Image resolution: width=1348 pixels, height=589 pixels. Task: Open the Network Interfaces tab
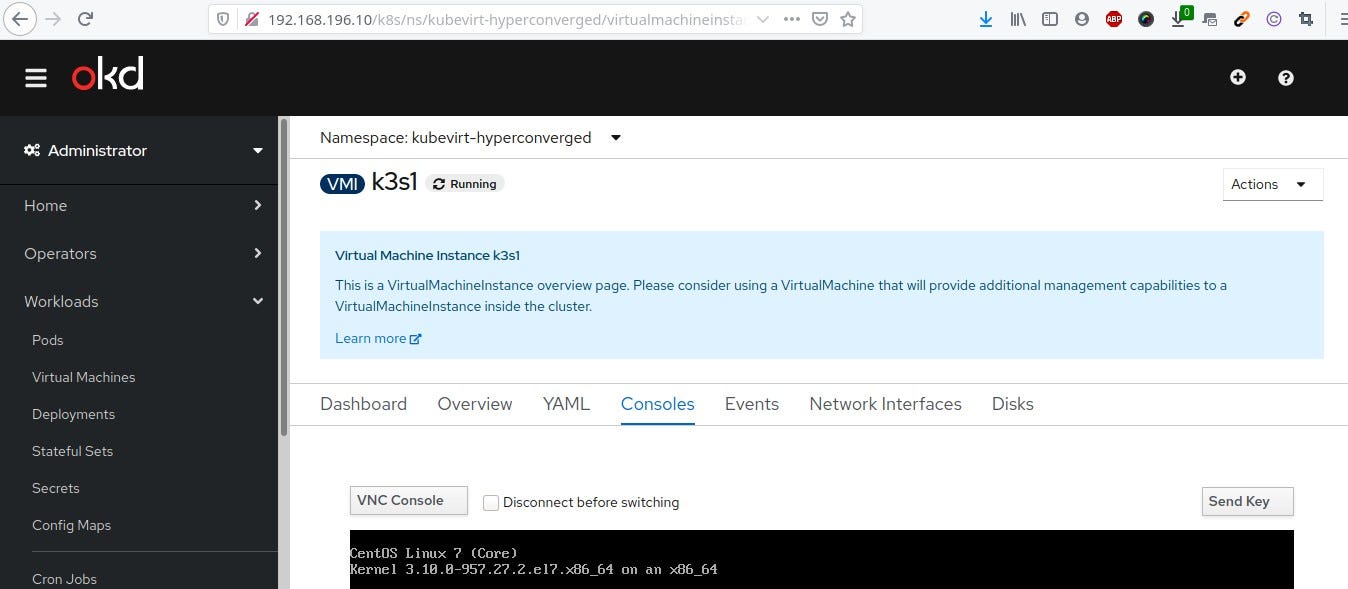tap(886, 404)
